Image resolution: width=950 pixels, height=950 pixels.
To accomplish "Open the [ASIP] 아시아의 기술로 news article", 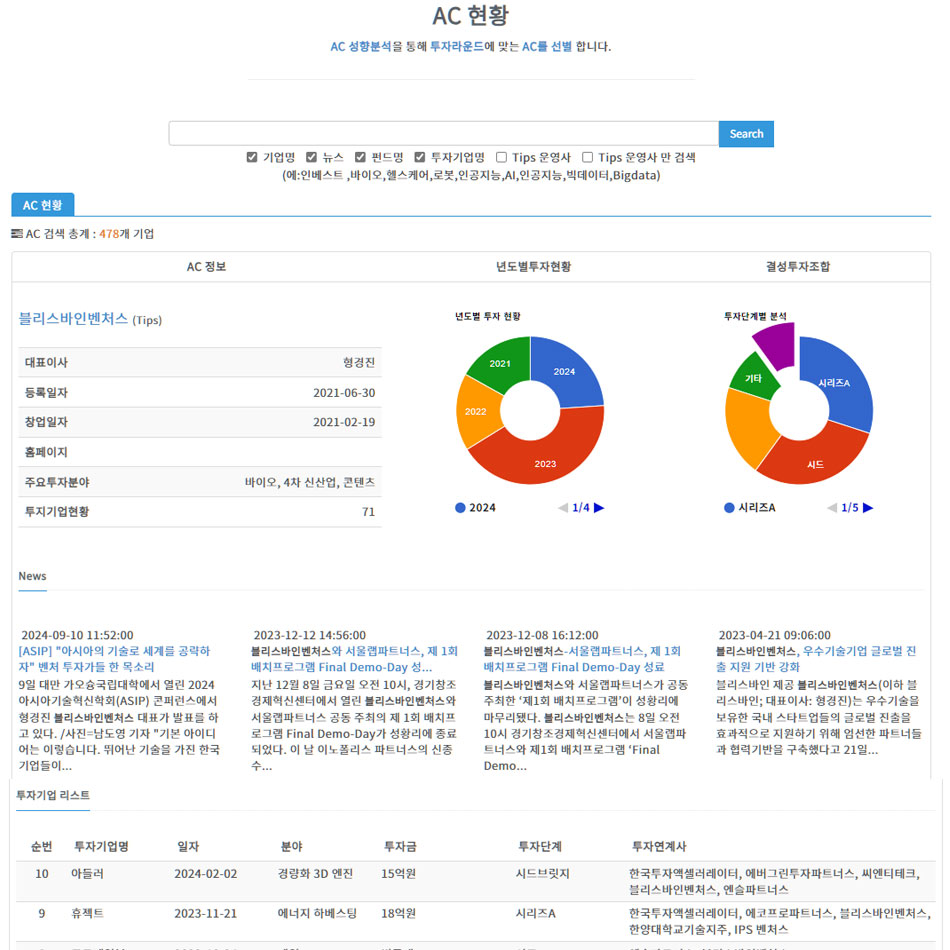I will pyautogui.click(x=115, y=659).
